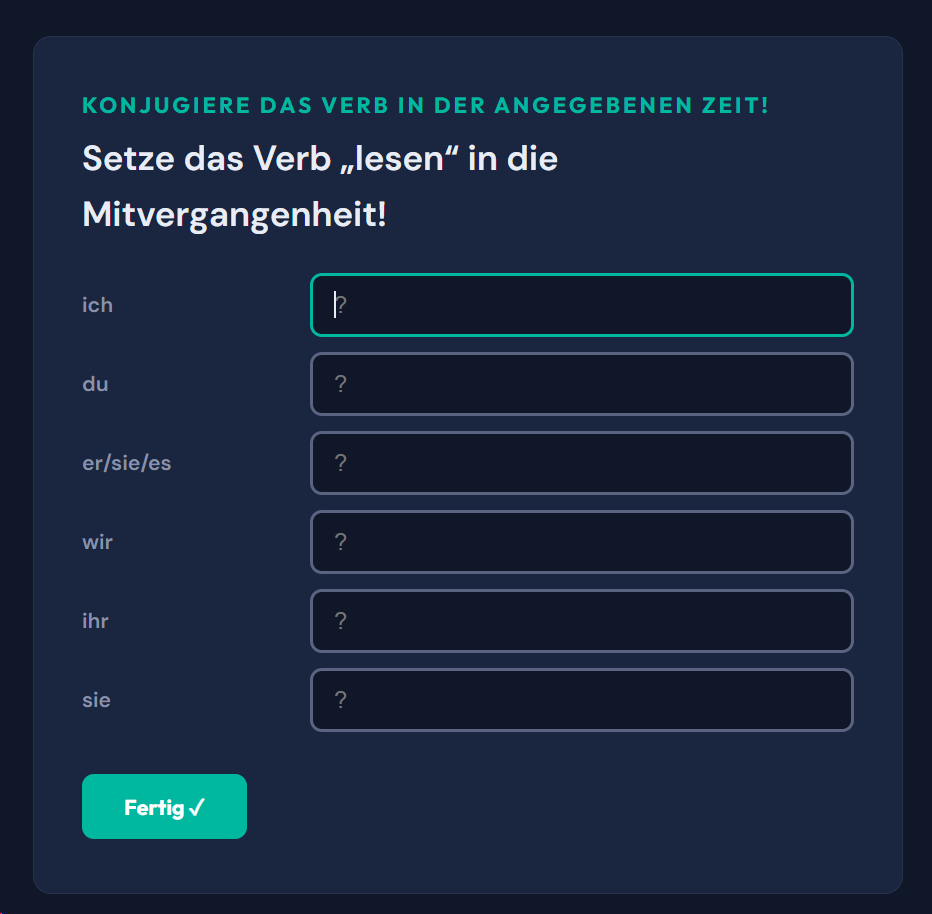Click the heading Konjugiere das Verb text
Screen dimensions: 932x914
(424, 104)
